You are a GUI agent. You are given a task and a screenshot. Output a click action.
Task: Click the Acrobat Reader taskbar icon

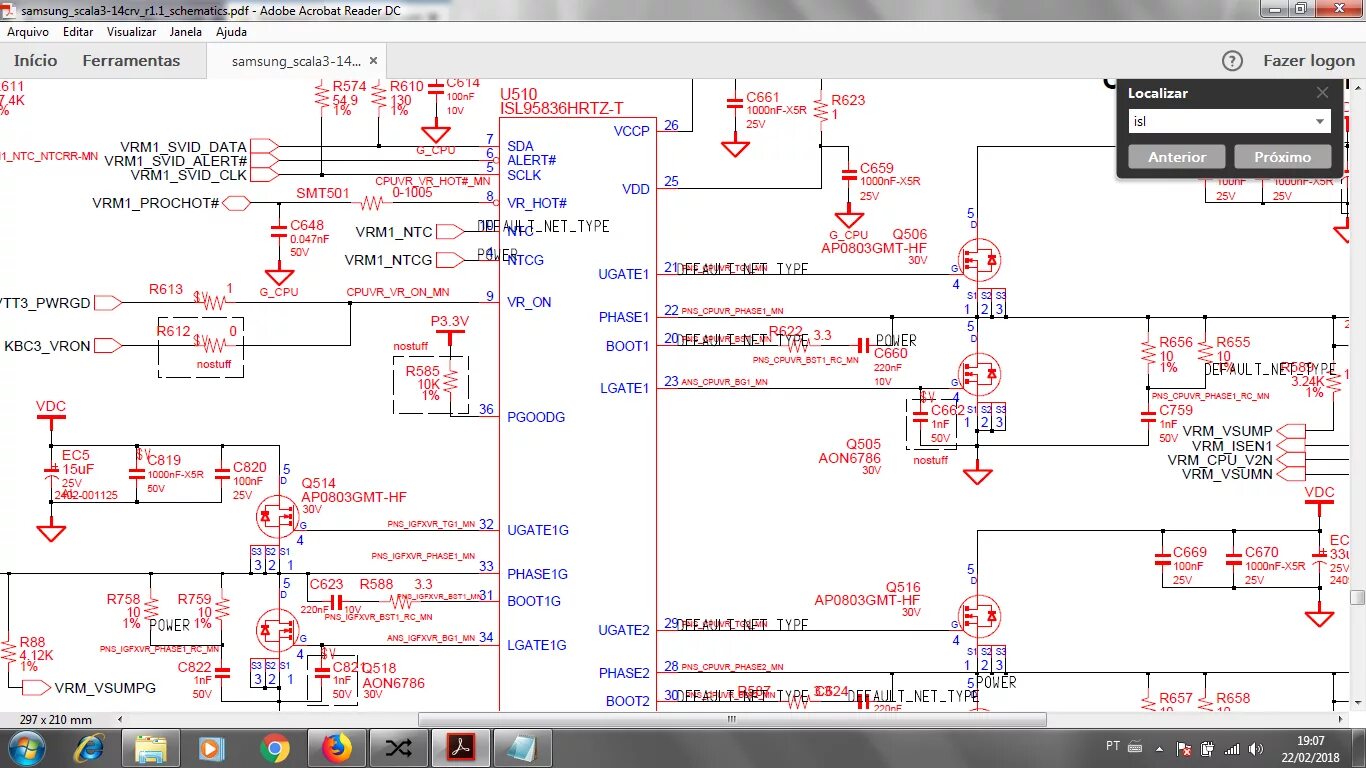point(460,747)
